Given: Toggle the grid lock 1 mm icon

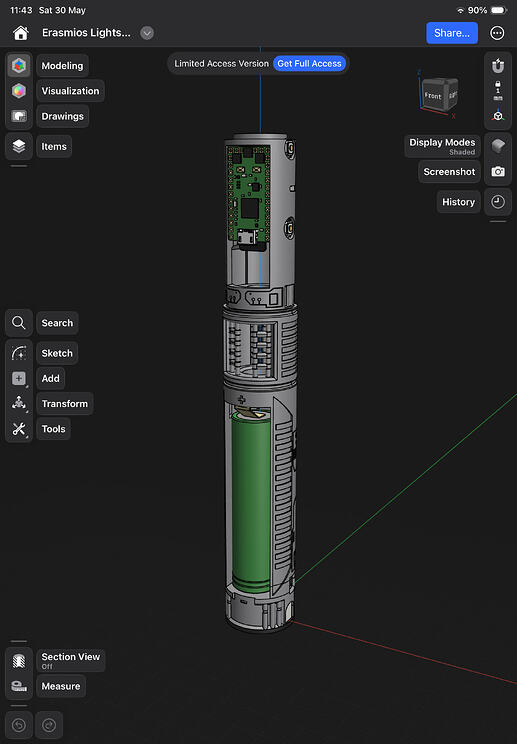Looking at the screenshot, I should point(498,91).
